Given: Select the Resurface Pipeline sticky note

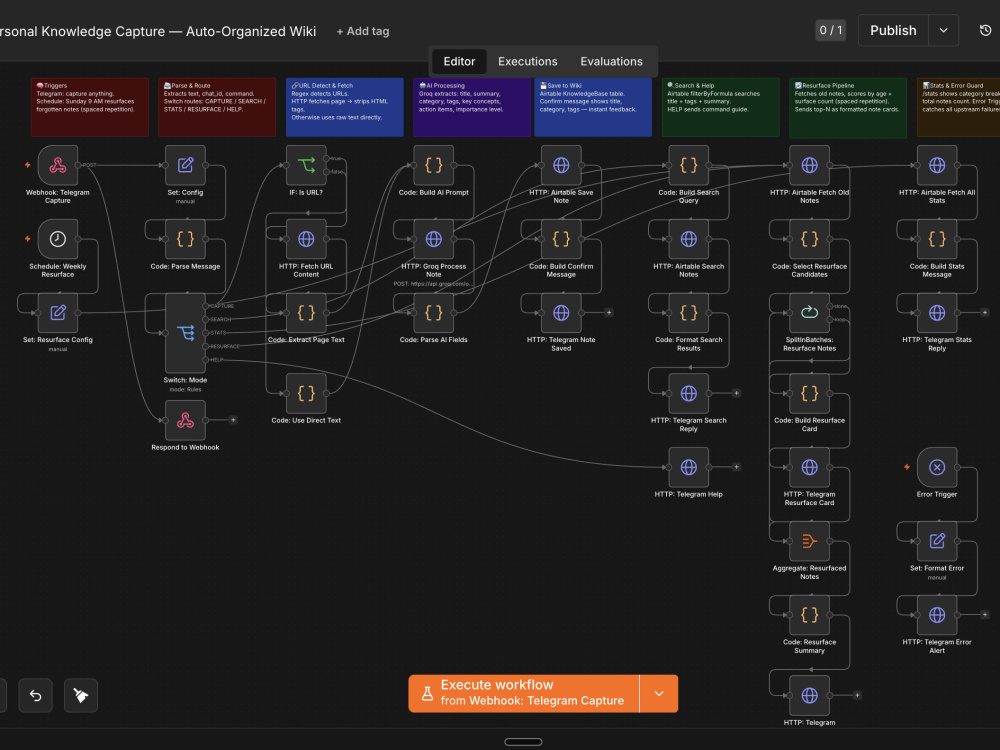Looking at the screenshot, I should (x=848, y=107).
